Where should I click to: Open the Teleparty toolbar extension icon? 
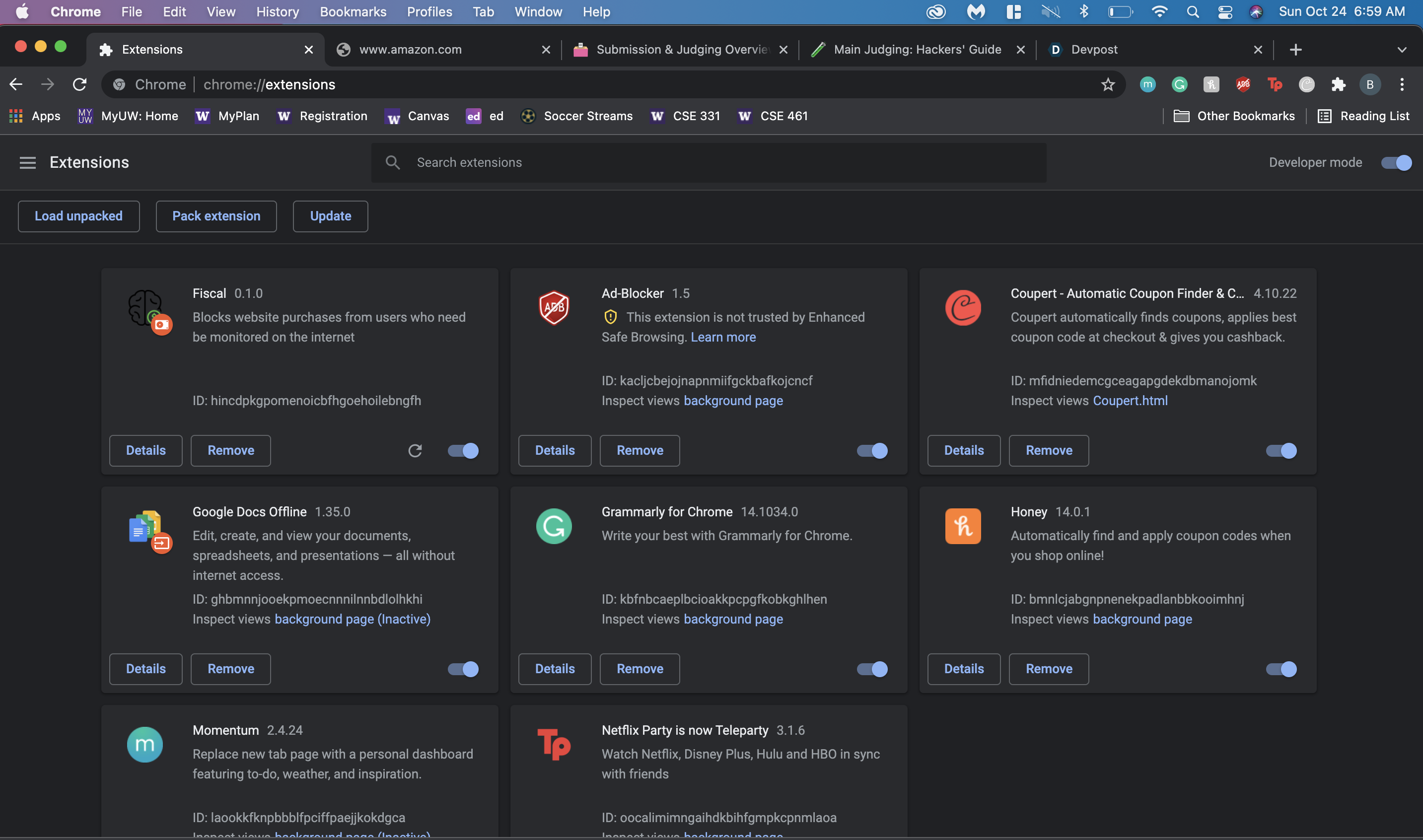(x=1275, y=85)
